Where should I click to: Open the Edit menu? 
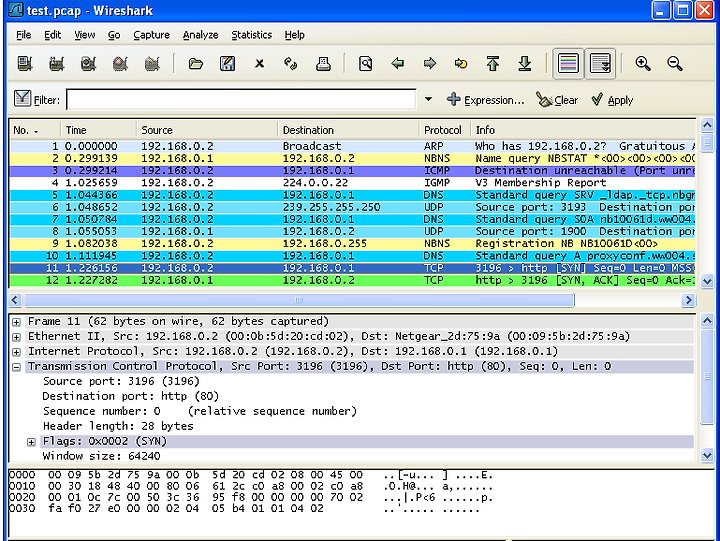[x=53, y=35]
